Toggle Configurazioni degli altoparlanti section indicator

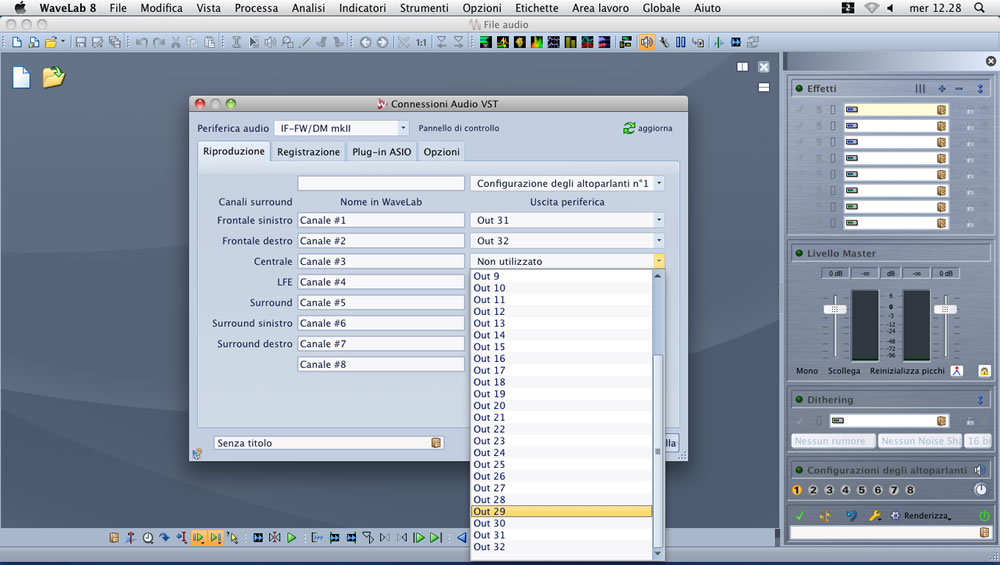pyautogui.click(x=798, y=470)
